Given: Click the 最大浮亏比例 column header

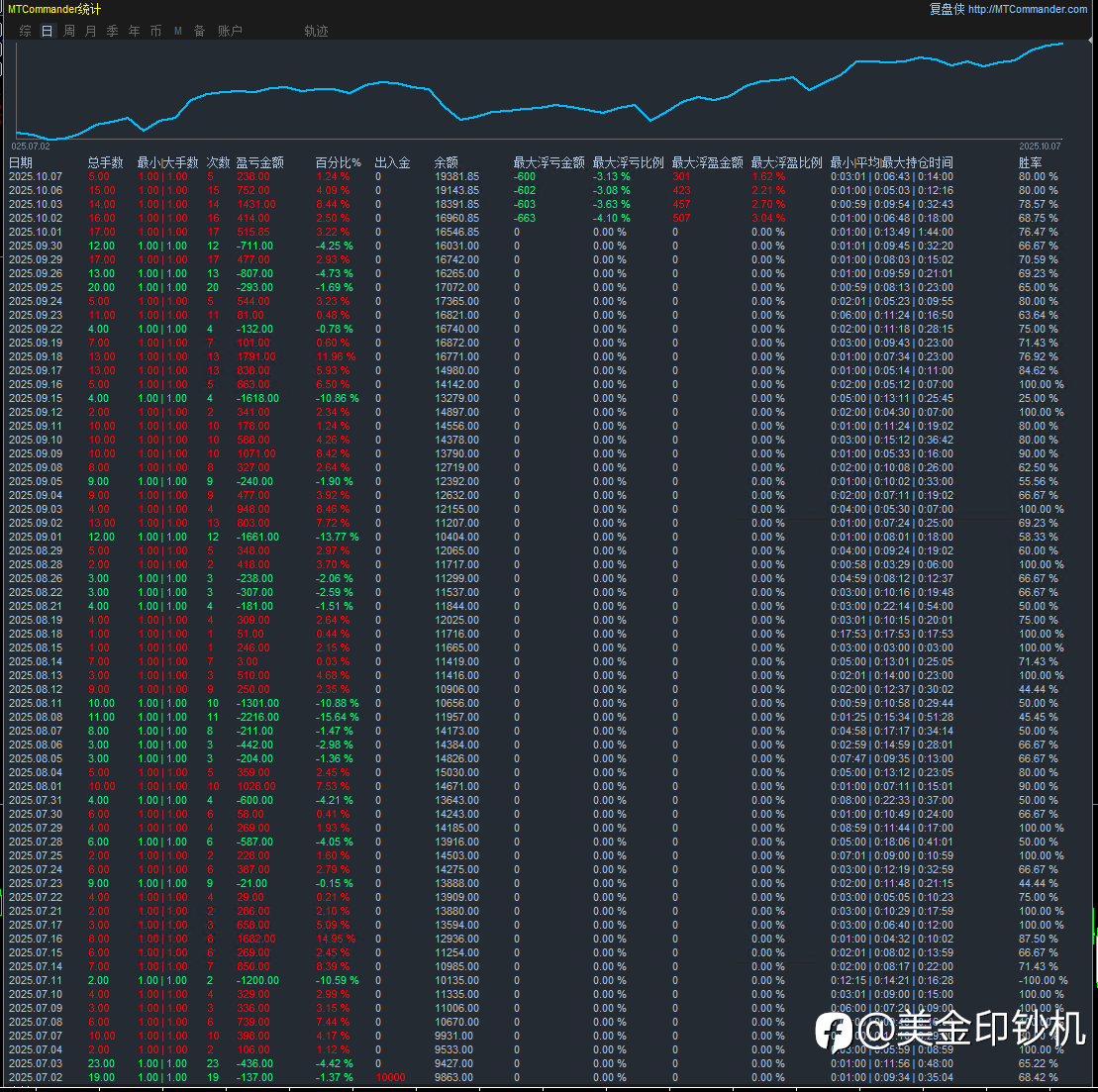Looking at the screenshot, I should tap(628, 162).
